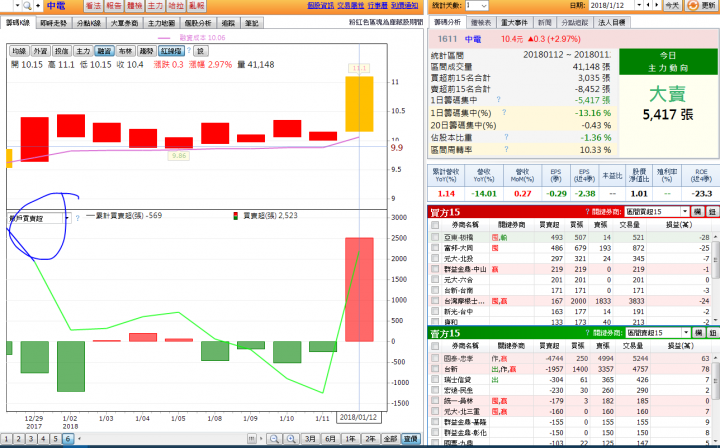Image resolution: width=720 pixels, height=448 pixels.
Task: Click help icon next to 佔股本比重
Action: pos(506,137)
